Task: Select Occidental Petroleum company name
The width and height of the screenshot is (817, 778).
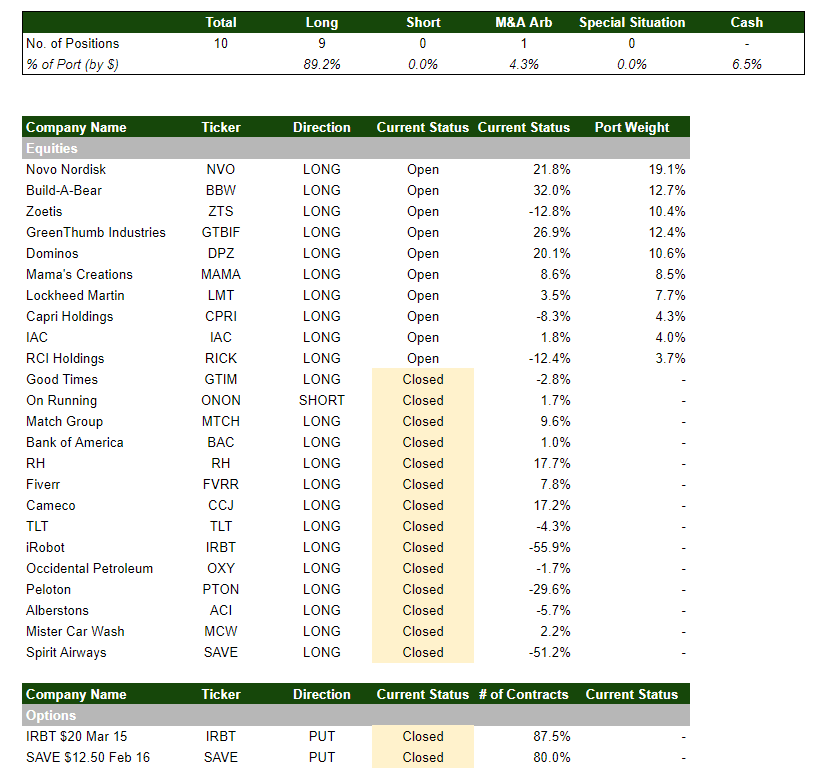Action: tap(90, 569)
